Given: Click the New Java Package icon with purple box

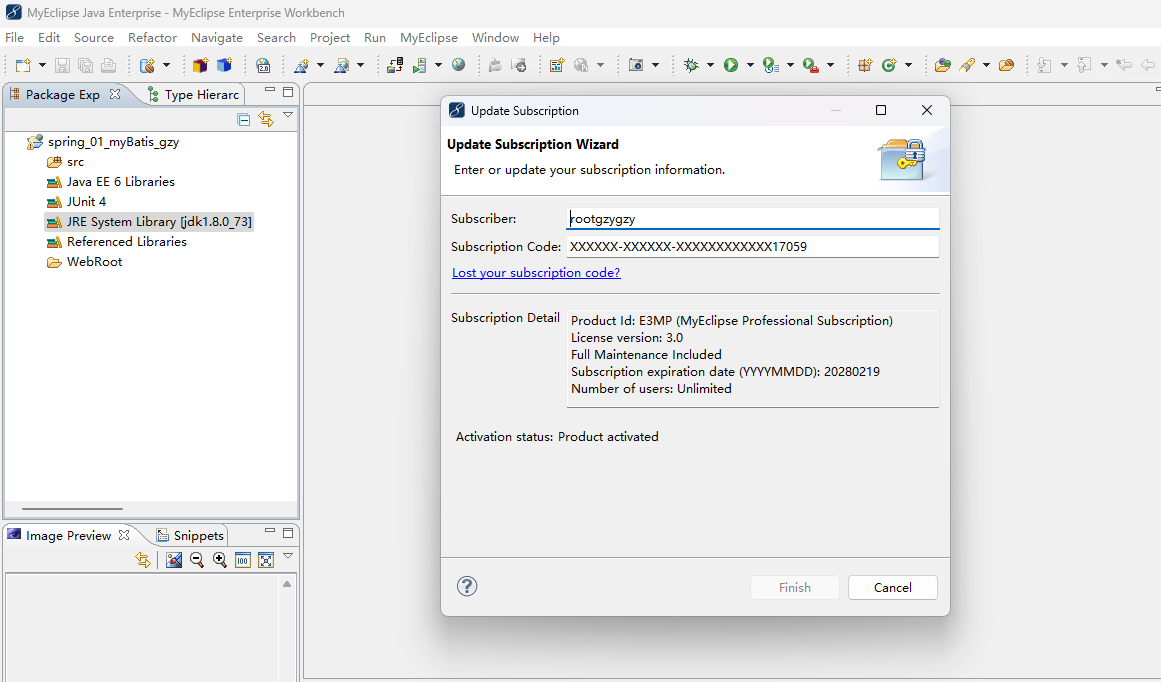Looking at the screenshot, I should tap(200, 65).
